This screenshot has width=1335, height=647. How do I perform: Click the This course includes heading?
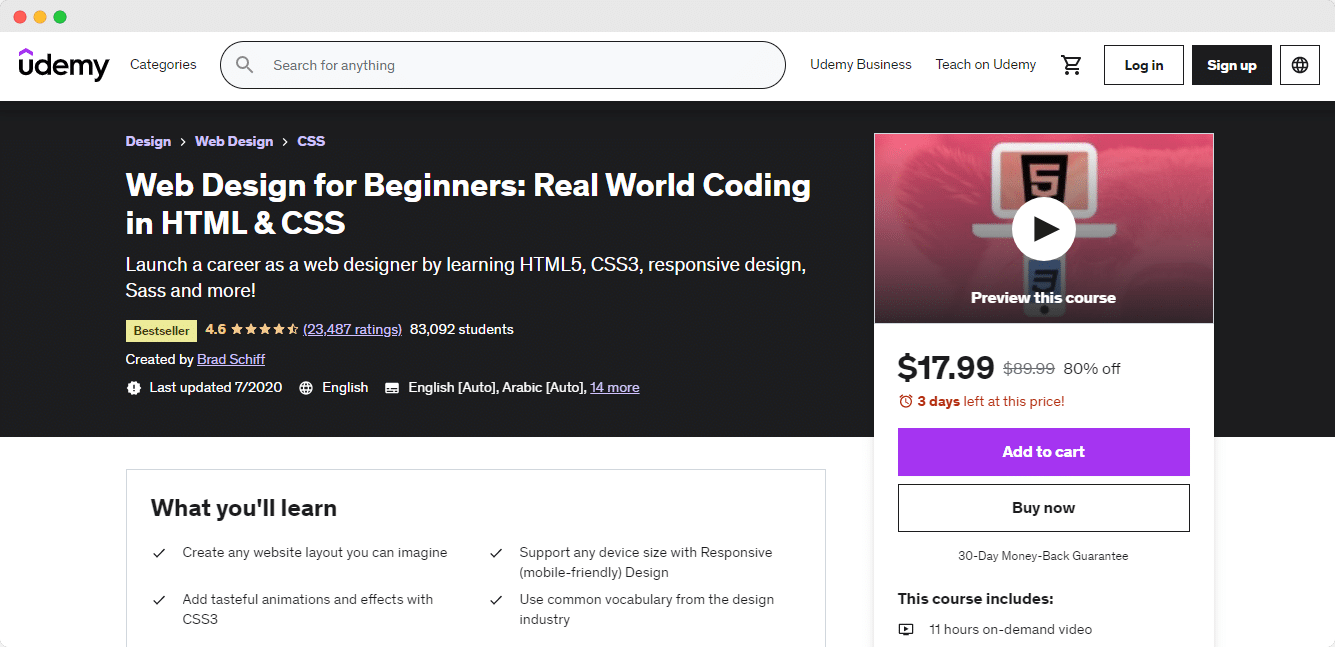[976, 599]
